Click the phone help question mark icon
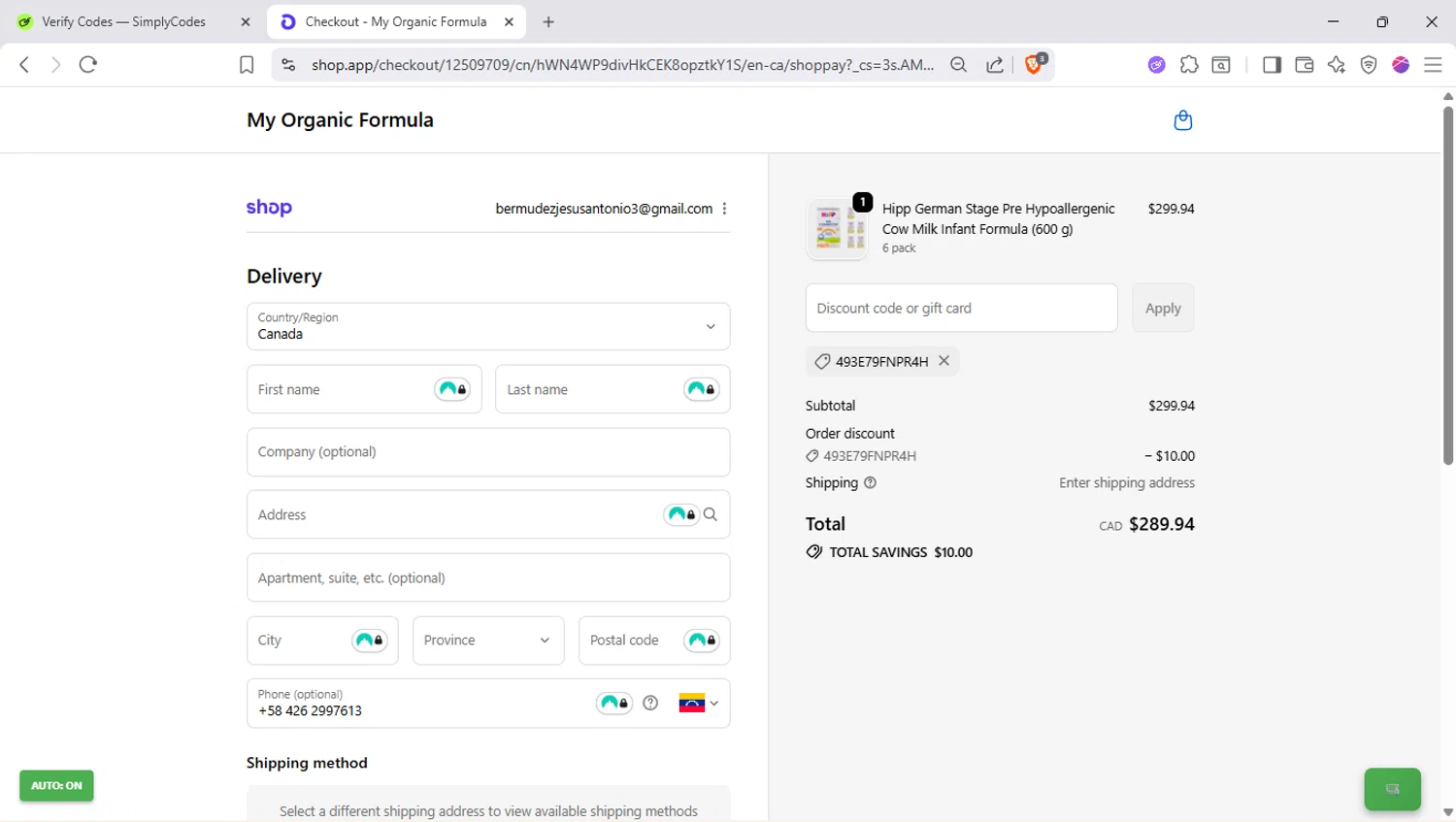This screenshot has width=1456, height=822. [650, 703]
